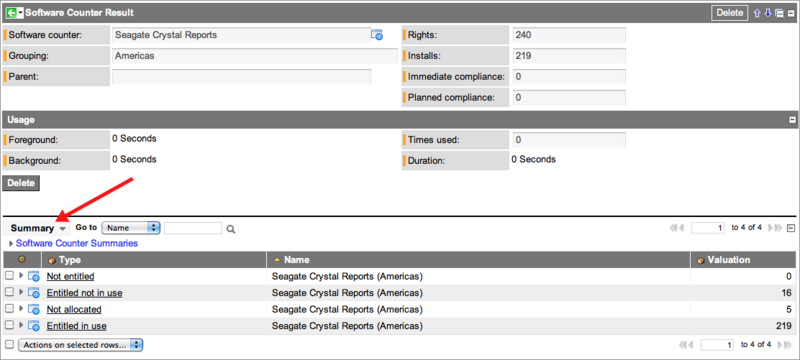Click the record icon for Entitled not in use
Image resolution: width=800 pixels, height=360 pixels.
tap(34, 293)
